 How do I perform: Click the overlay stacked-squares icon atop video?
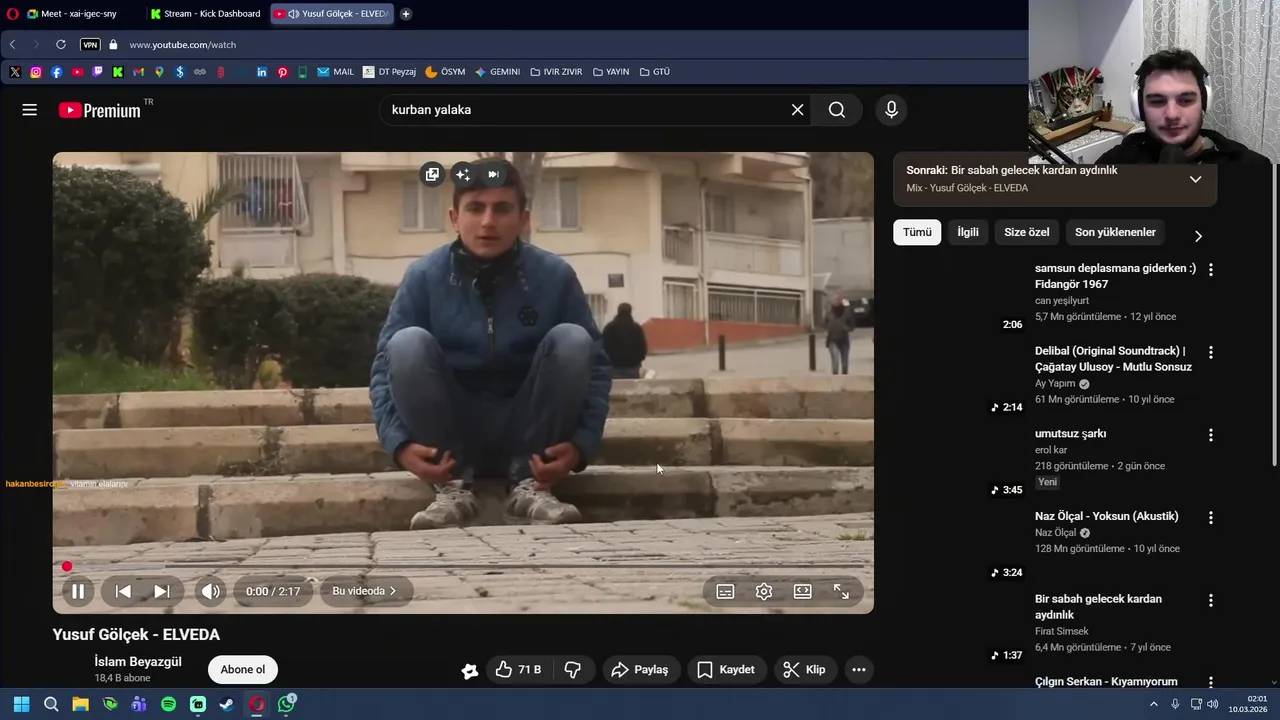(x=432, y=174)
